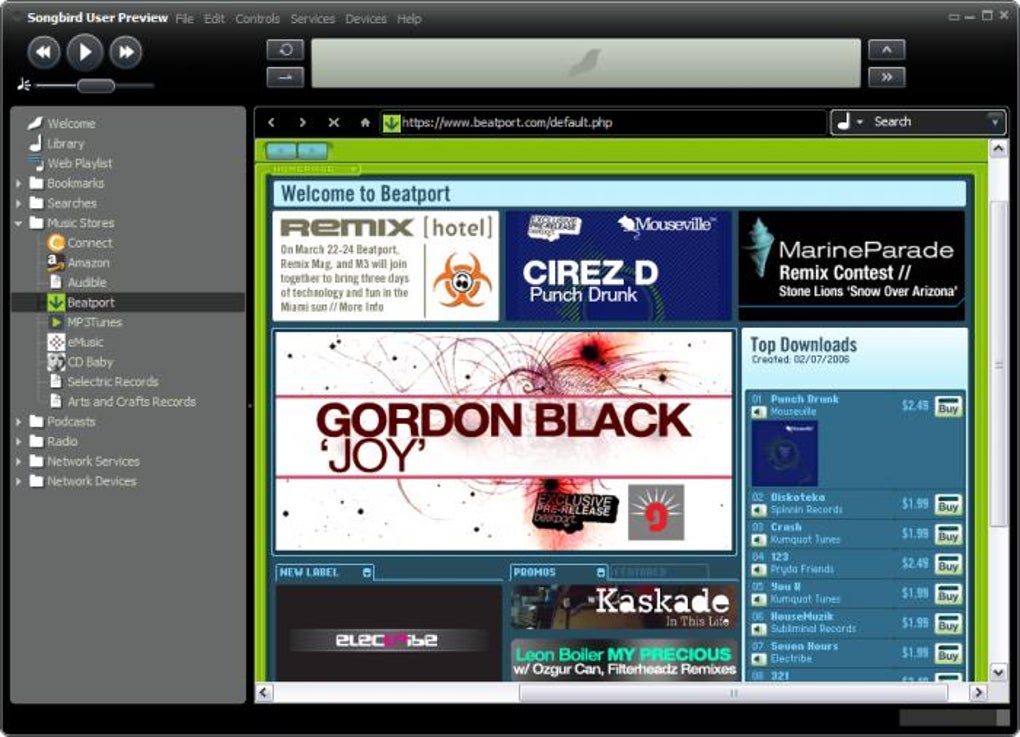Expand the Network Services folder
This screenshot has width=1020, height=737.
(x=18, y=462)
